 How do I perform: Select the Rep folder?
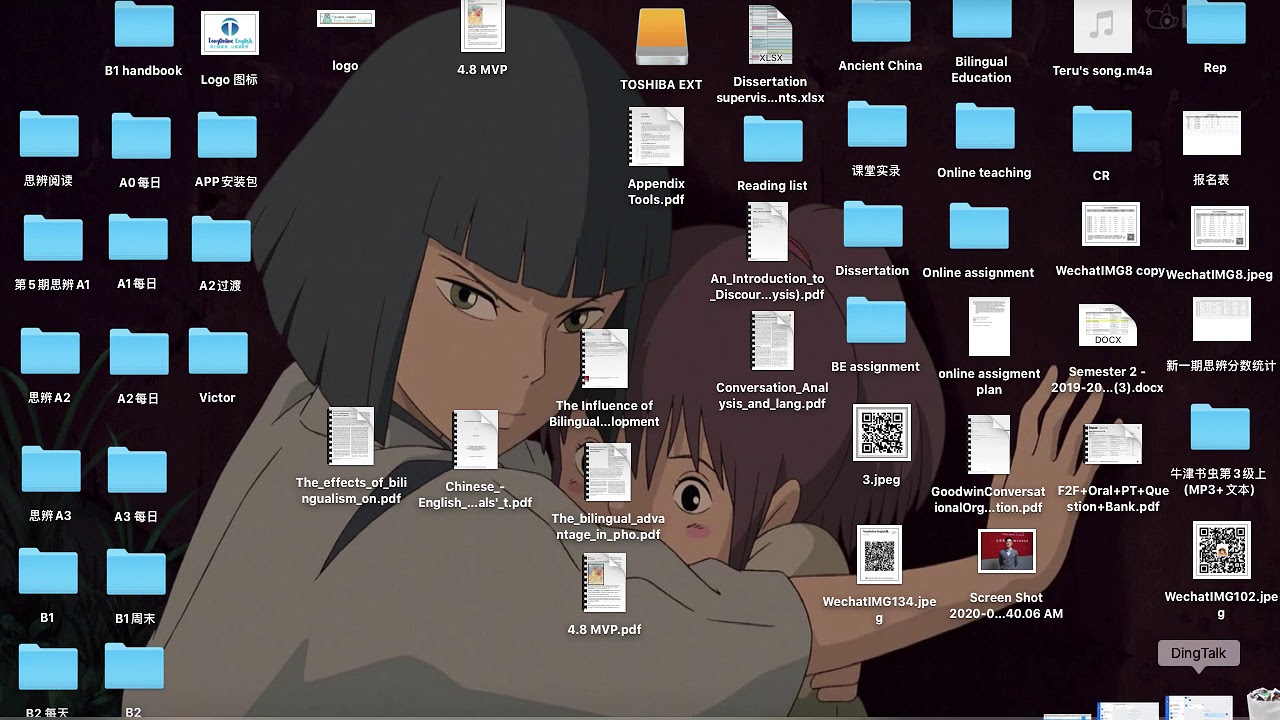point(1215,24)
